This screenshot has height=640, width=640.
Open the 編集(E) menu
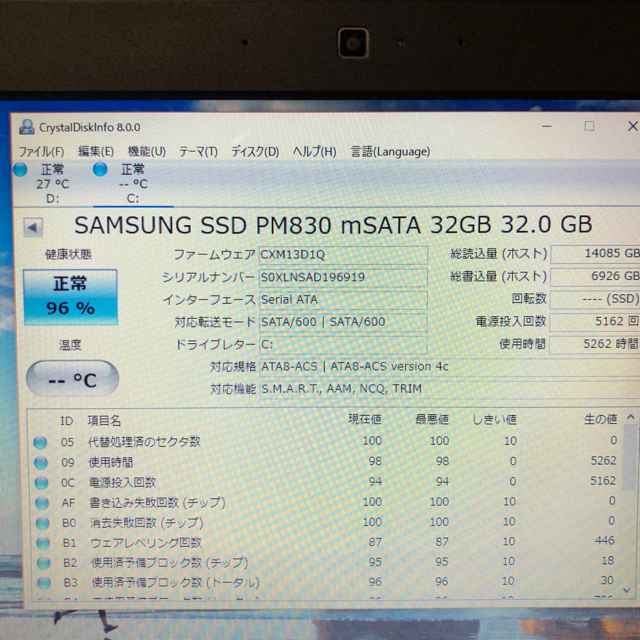point(96,151)
